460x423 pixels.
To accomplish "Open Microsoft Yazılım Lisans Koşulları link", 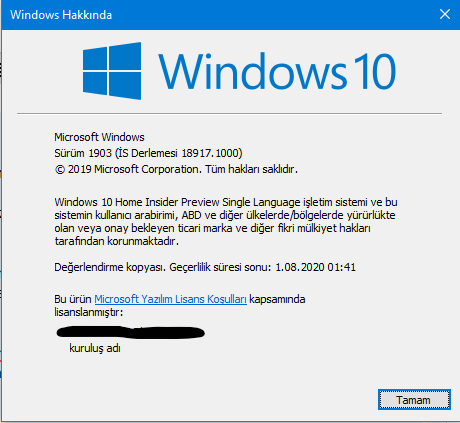I will [x=170, y=299].
